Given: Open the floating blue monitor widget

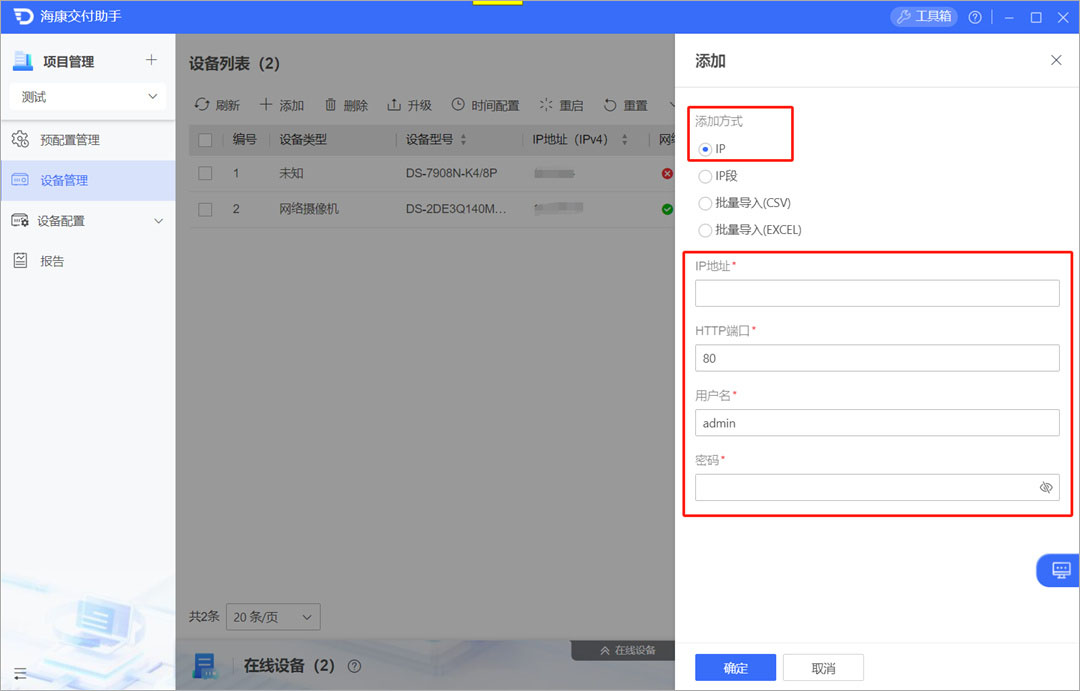Looking at the screenshot, I should coord(1059,570).
